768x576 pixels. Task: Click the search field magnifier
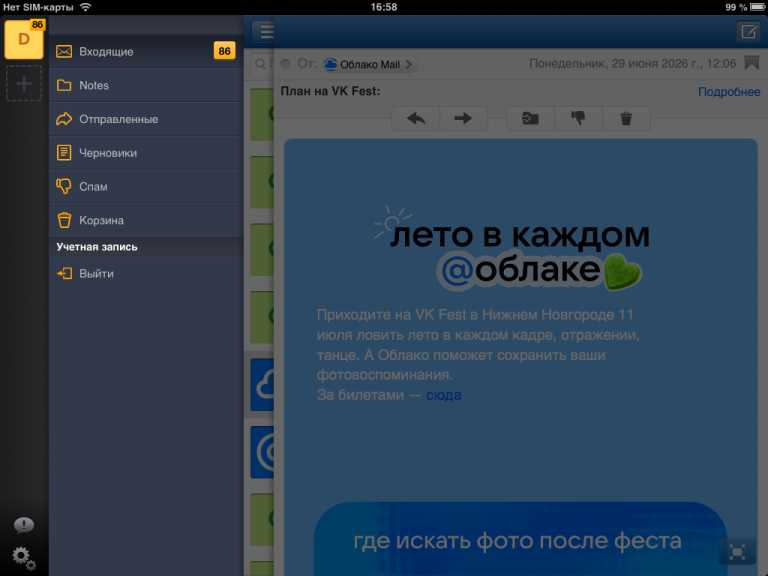point(261,64)
